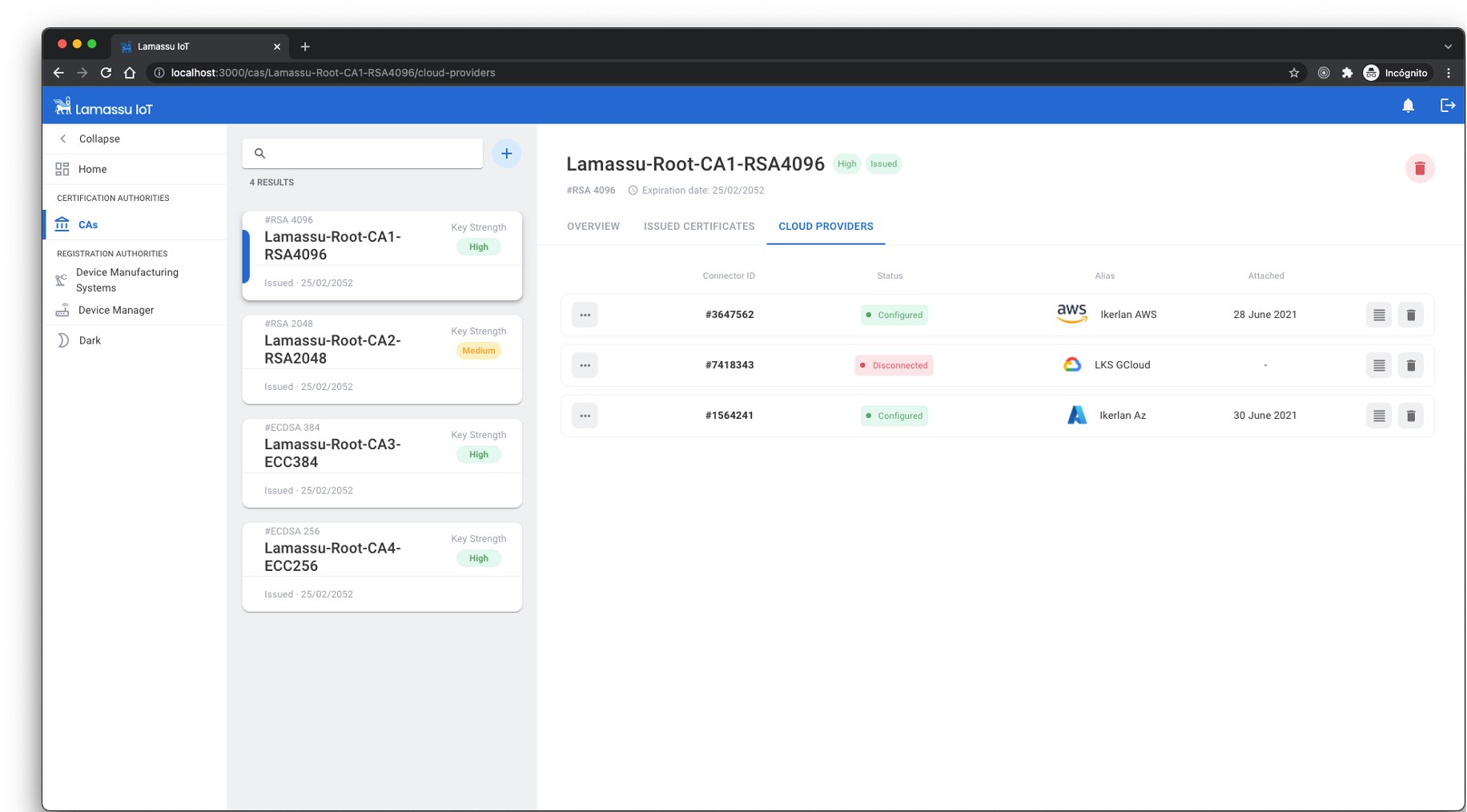This screenshot has width=1467, height=812.
Task: Click the Issued badge in the CA header
Action: 883,164
